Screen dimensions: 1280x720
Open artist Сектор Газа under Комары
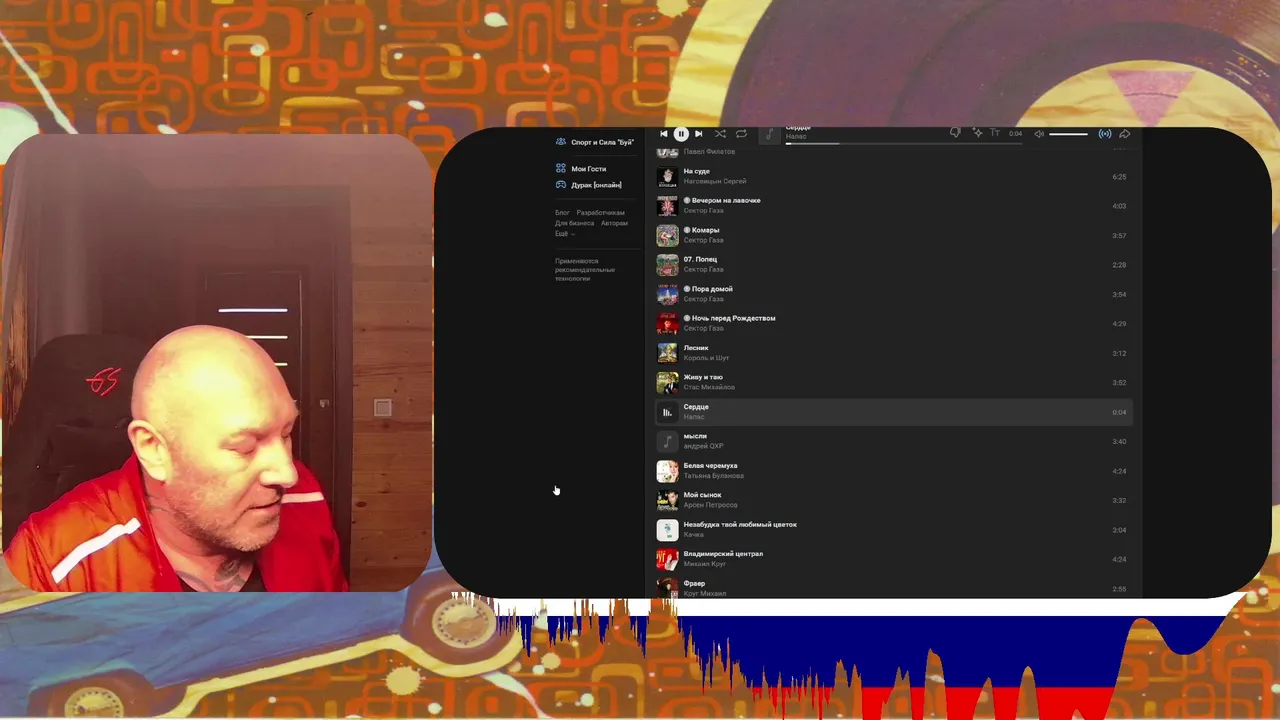click(703, 240)
